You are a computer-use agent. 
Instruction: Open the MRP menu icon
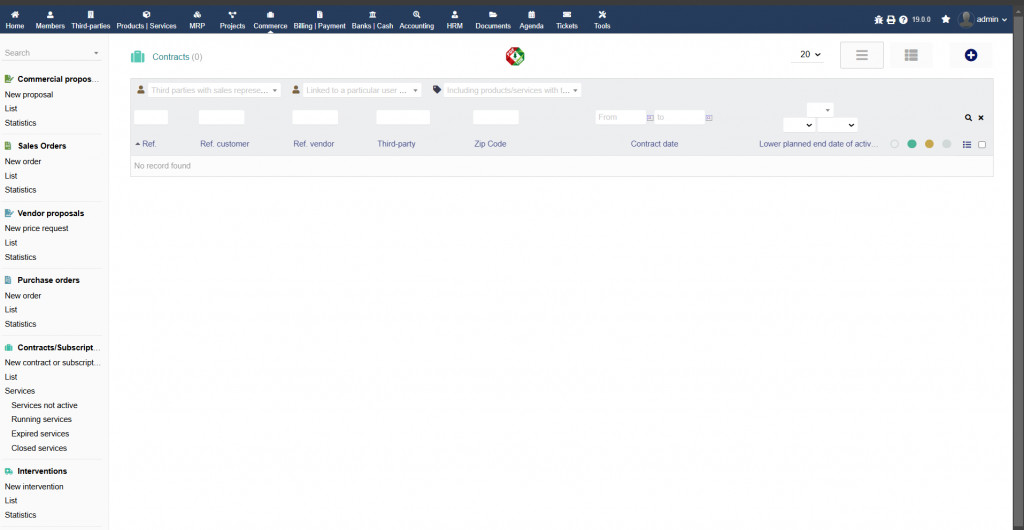pos(197,14)
